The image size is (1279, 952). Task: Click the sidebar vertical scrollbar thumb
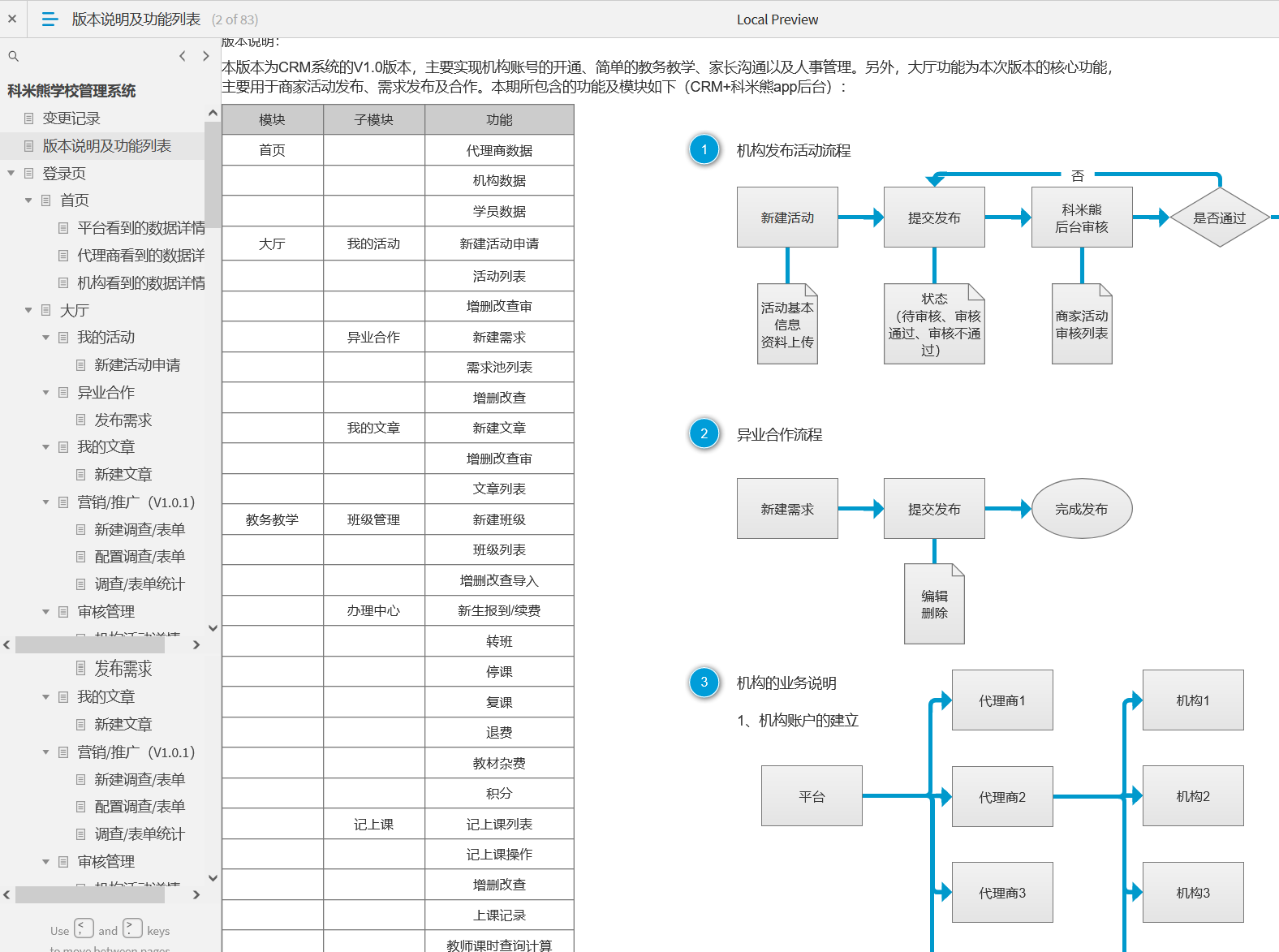pos(213,174)
